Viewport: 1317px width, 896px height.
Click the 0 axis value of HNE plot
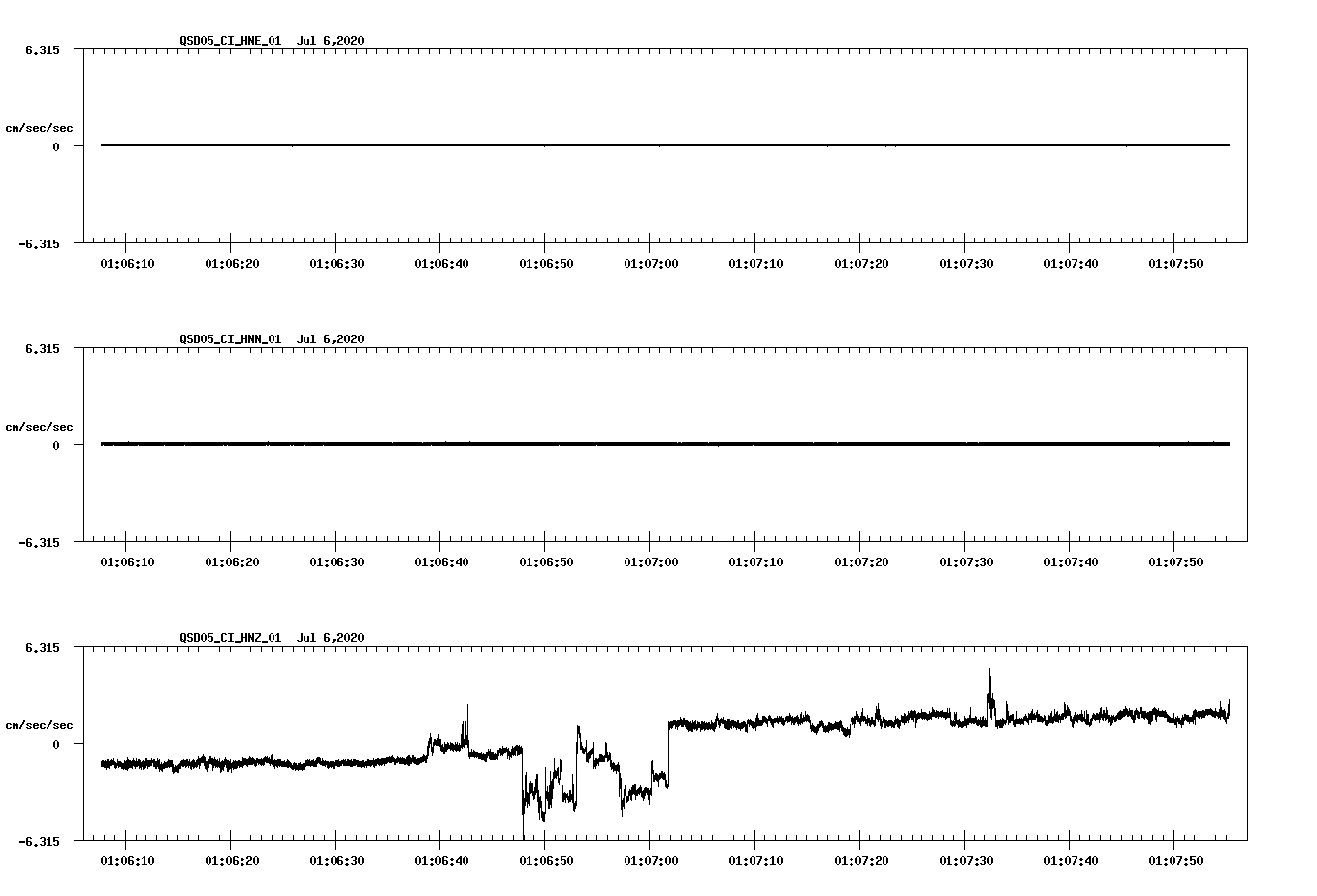[x=56, y=146]
